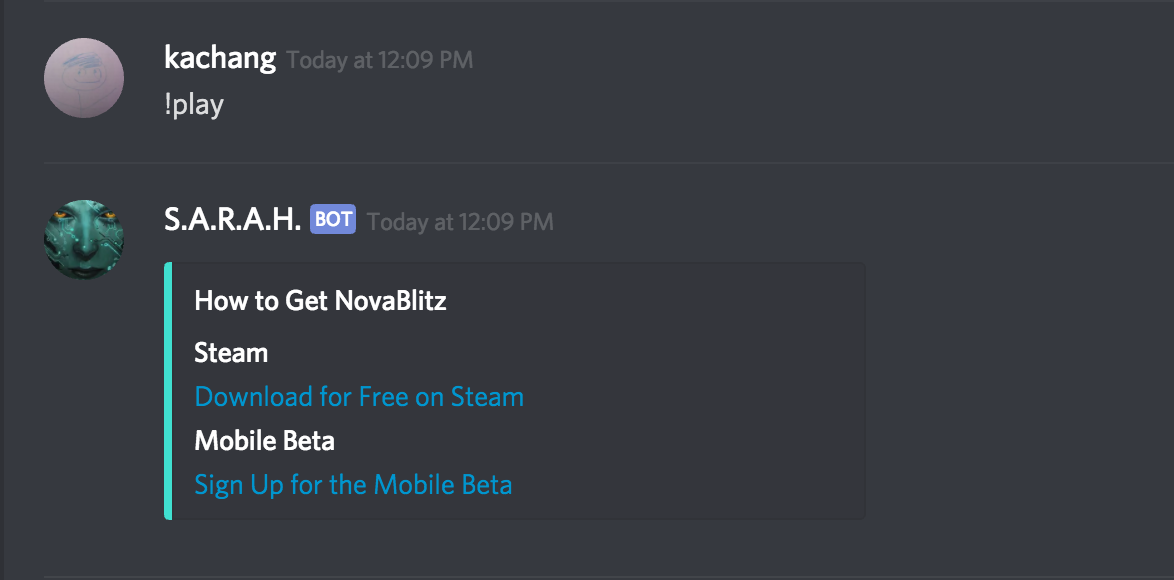
Task: Click the How to Get NovaBlitz embed title
Action: tap(320, 300)
